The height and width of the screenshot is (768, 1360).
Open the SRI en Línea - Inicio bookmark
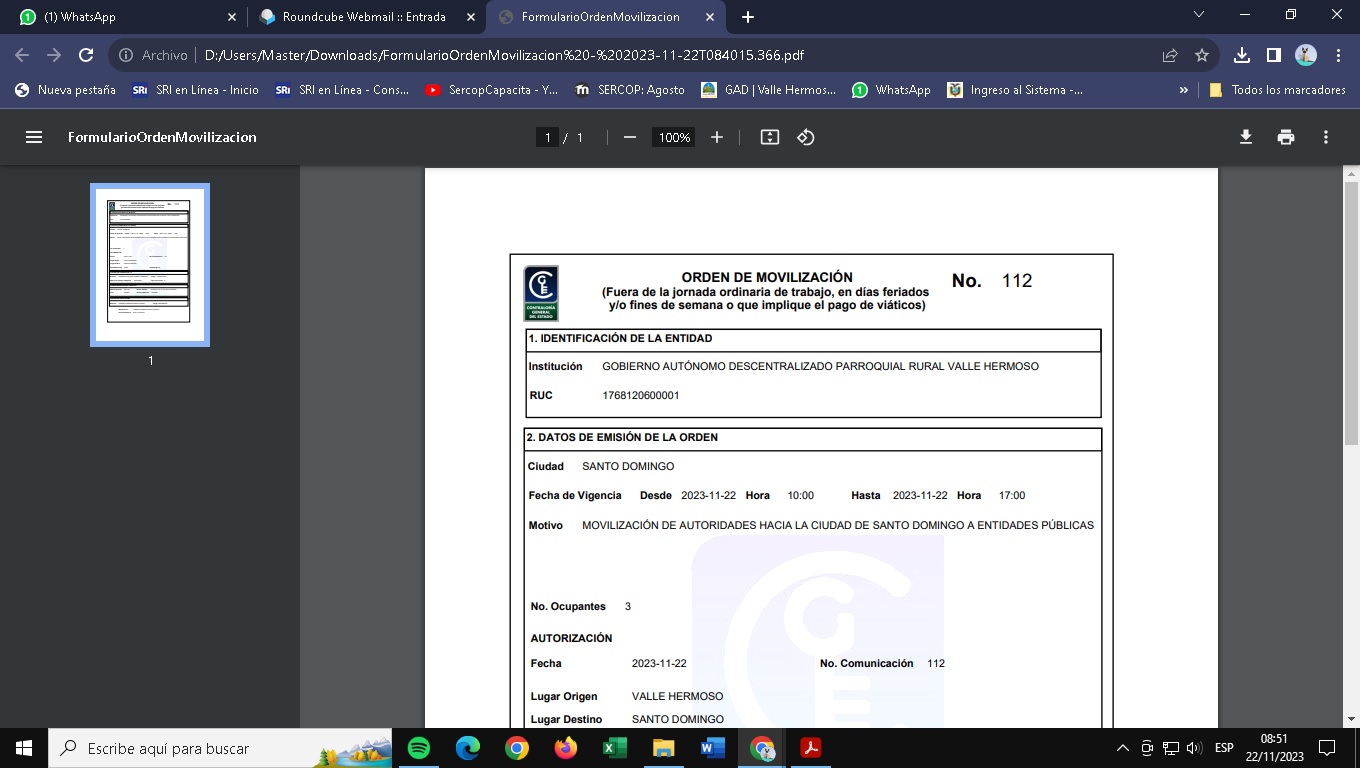coord(196,90)
